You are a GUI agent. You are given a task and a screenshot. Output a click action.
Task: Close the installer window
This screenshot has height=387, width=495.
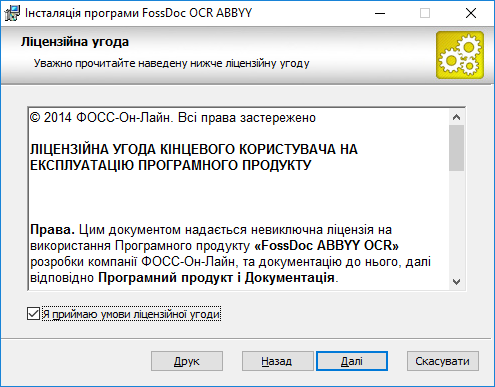[x=471, y=13]
